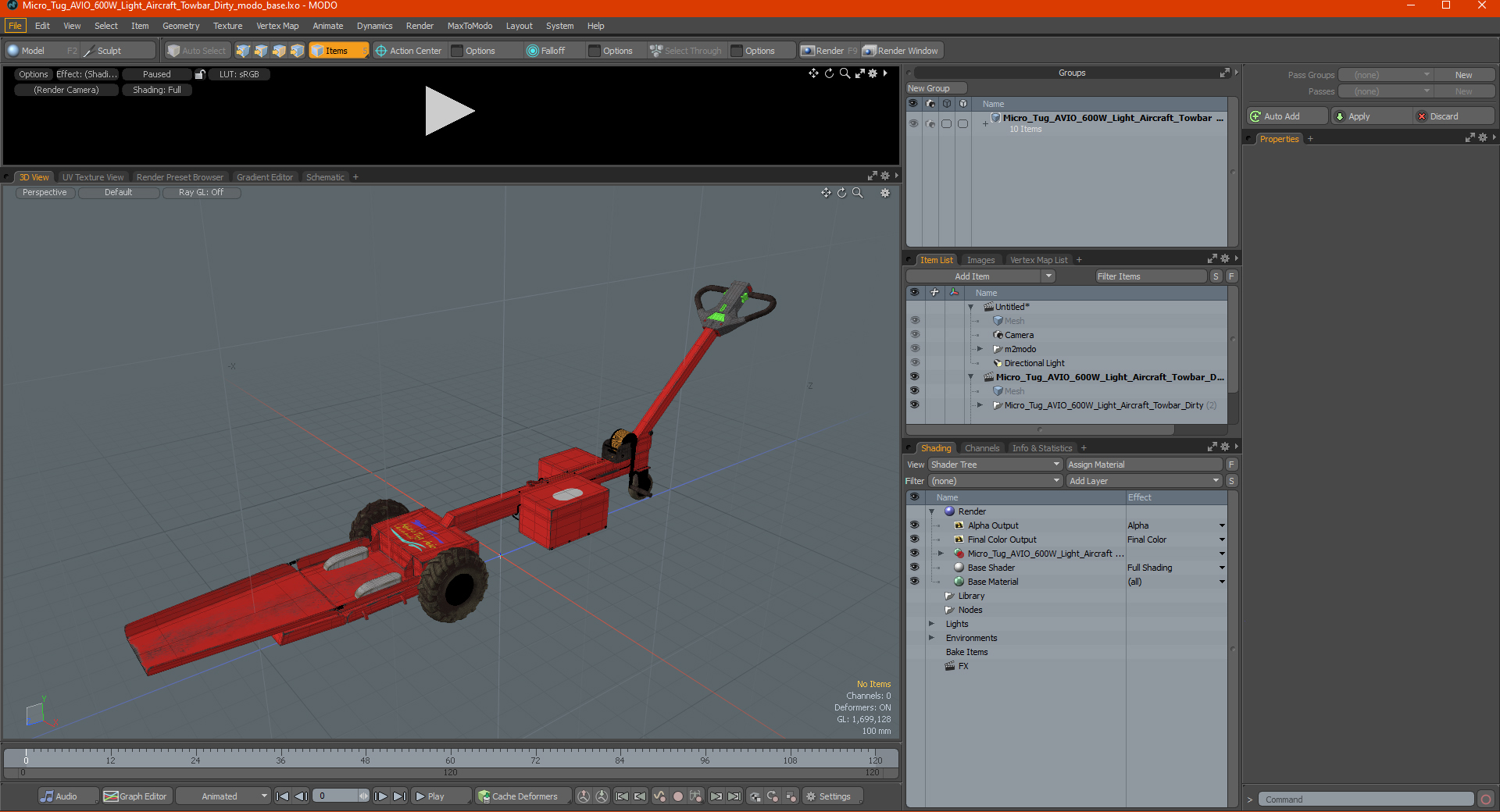Toggle visibility of Camera item
This screenshot has height=812, width=1500.
click(x=914, y=335)
